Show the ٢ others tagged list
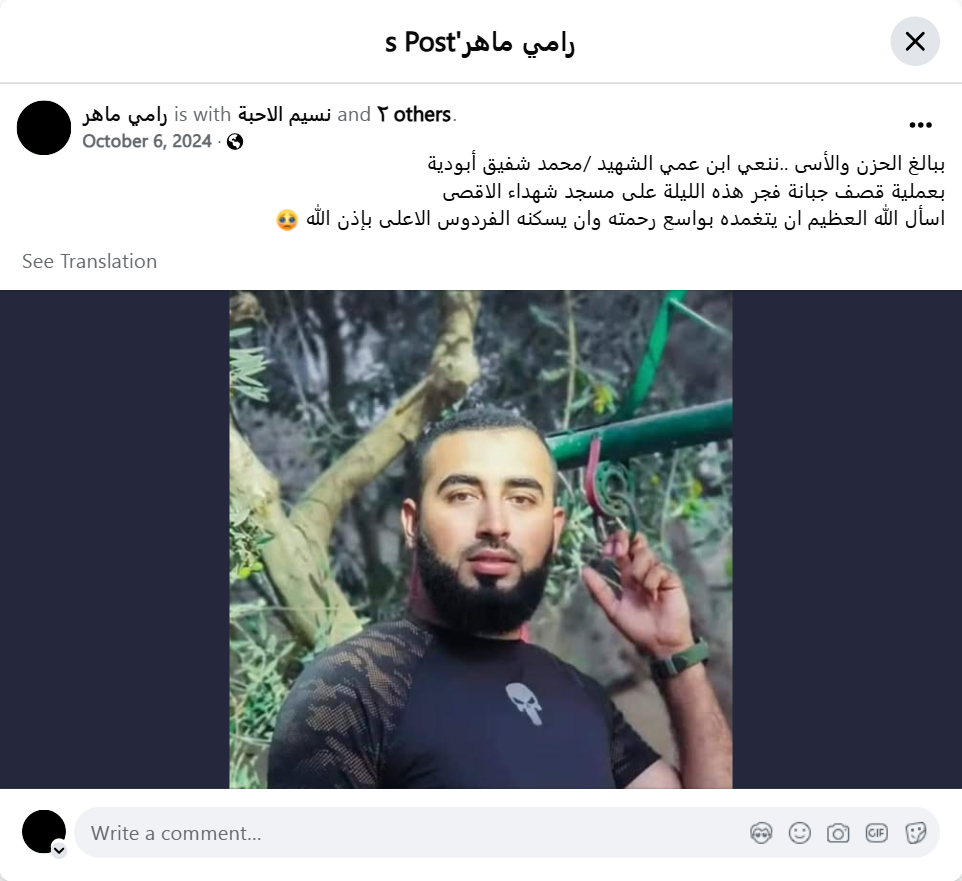 (x=414, y=115)
